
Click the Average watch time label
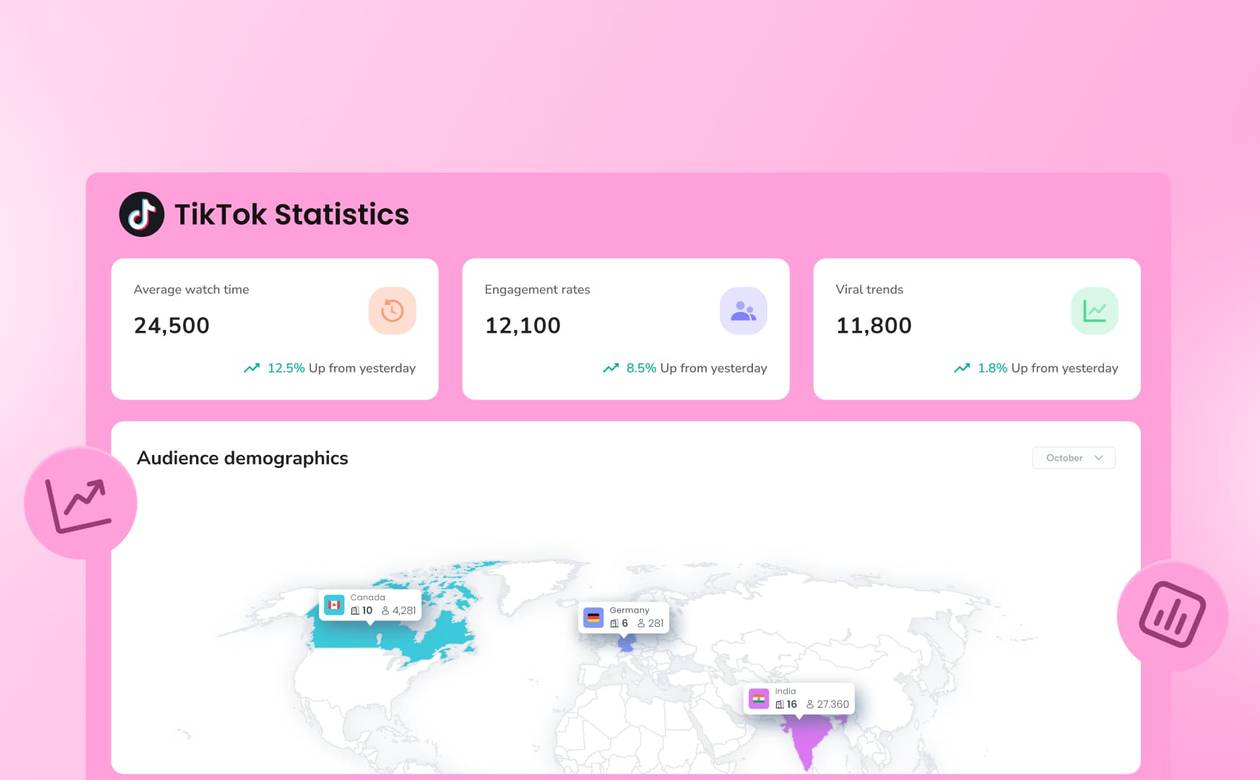click(191, 290)
